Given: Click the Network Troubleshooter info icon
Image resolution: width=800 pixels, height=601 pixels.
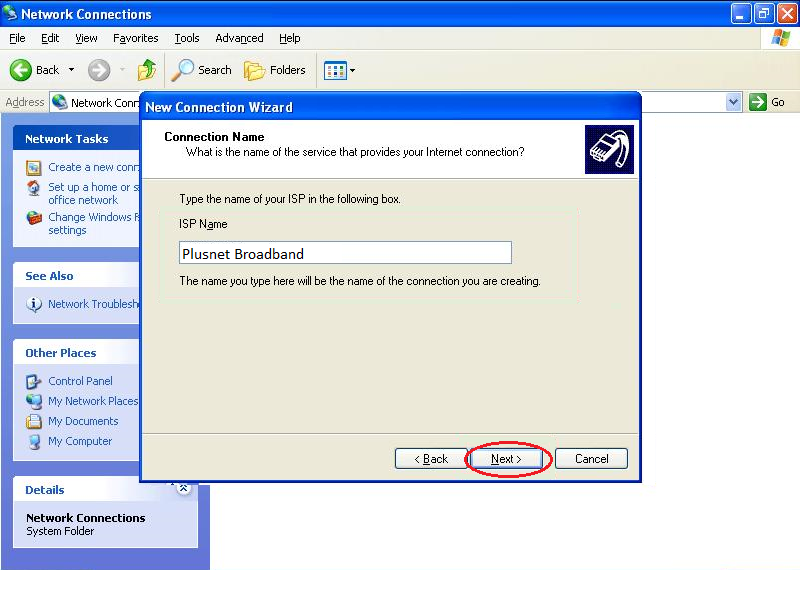Looking at the screenshot, I should (x=34, y=304).
